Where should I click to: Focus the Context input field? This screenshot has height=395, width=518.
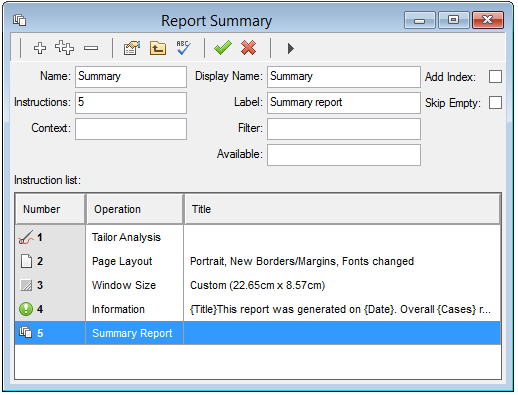pyautogui.click(x=131, y=129)
